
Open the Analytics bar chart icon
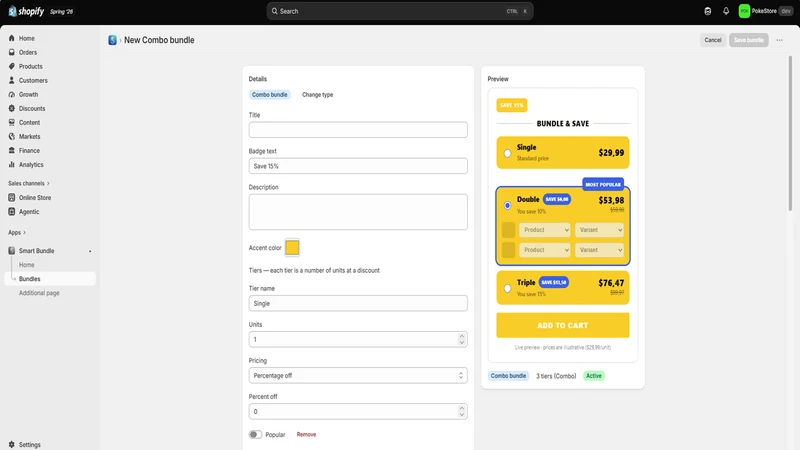12,164
